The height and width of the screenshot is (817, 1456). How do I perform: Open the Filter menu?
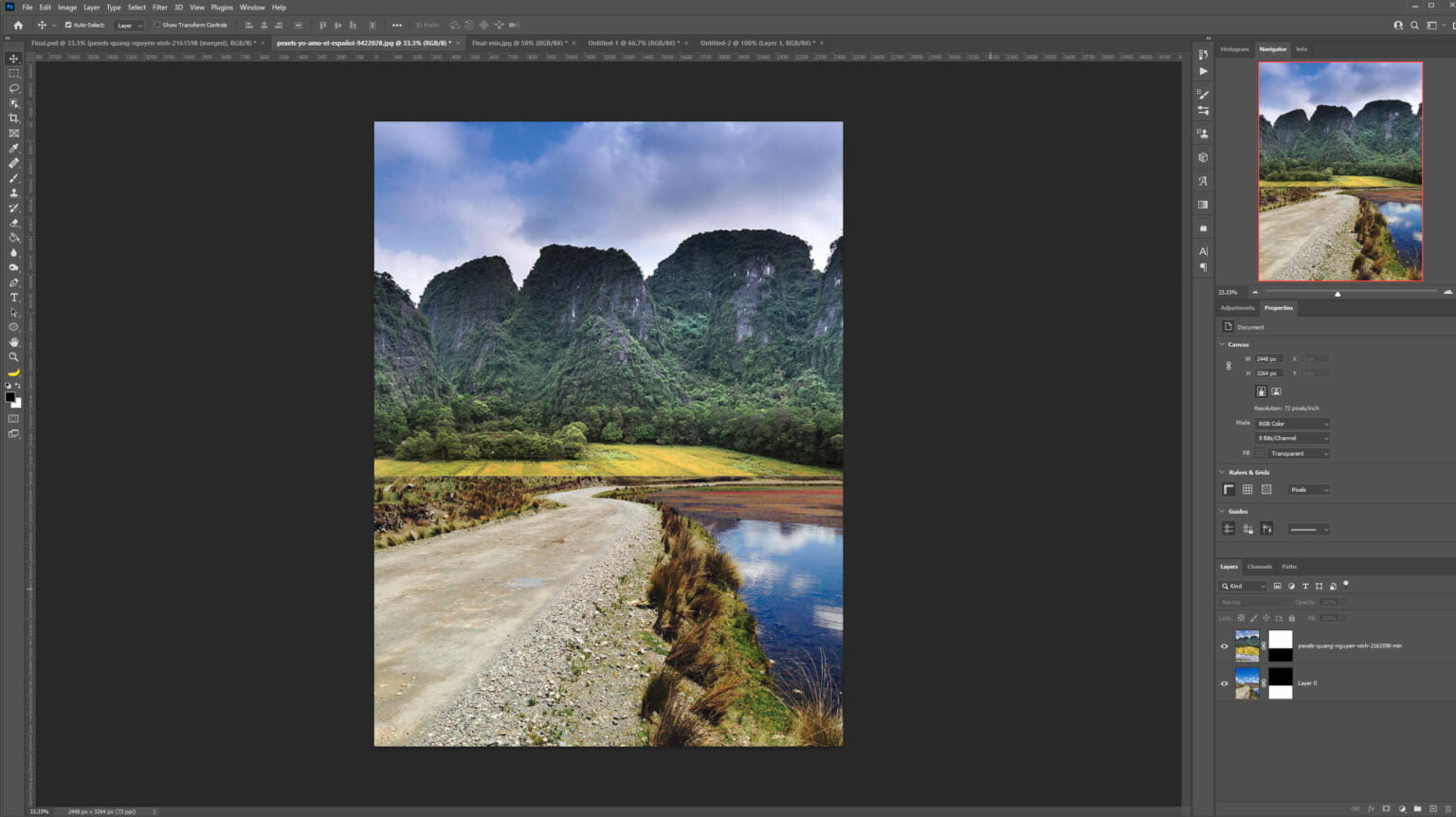pos(159,7)
